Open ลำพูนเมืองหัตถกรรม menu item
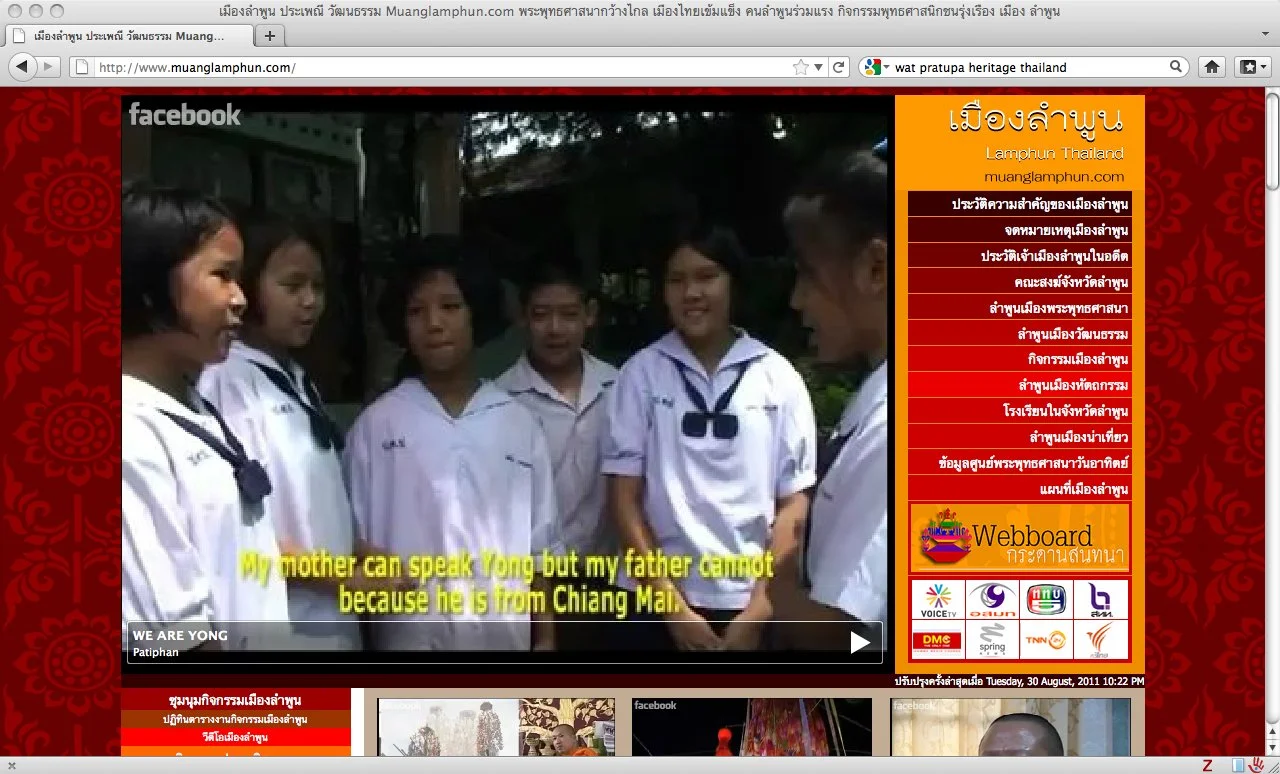Image resolution: width=1280 pixels, height=774 pixels. click(x=1020, y=385)
